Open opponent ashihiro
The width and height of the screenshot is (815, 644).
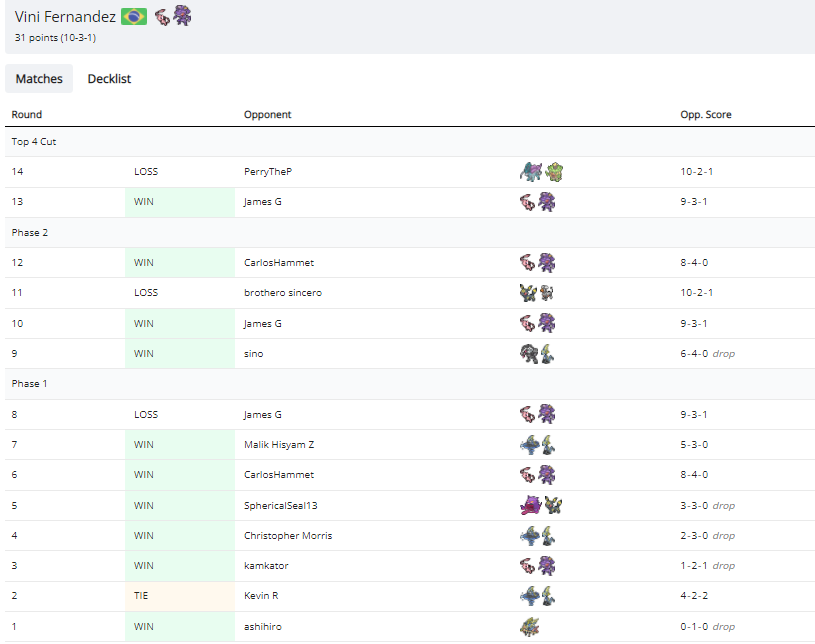(x=262, y=626)
